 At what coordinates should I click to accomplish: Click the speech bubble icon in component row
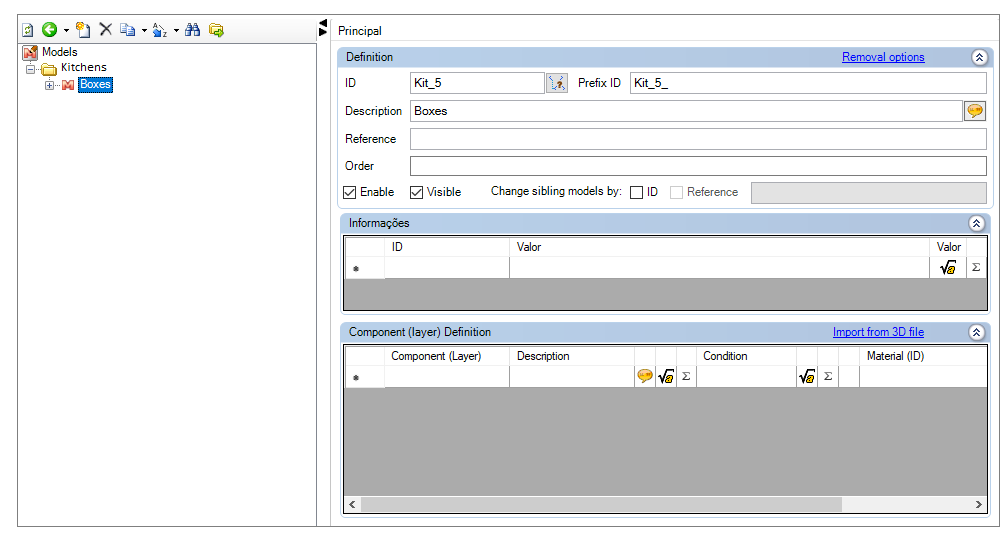(x=645, y=377)
